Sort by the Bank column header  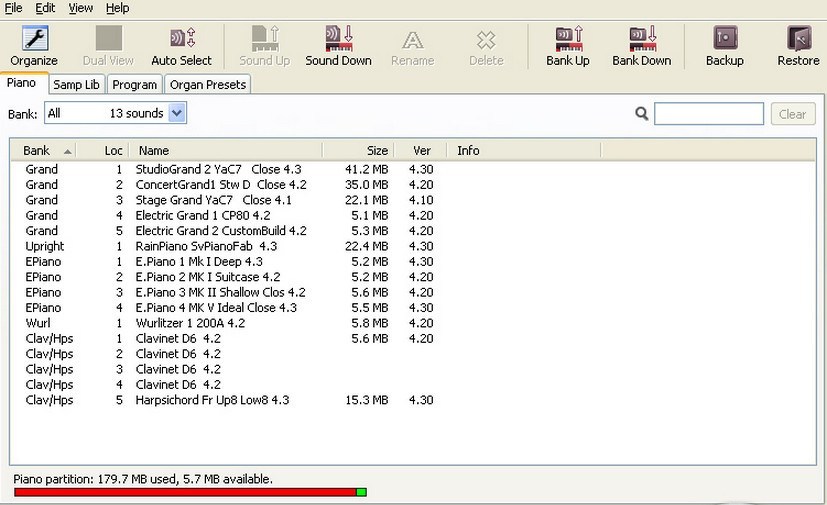pos(44,151)
